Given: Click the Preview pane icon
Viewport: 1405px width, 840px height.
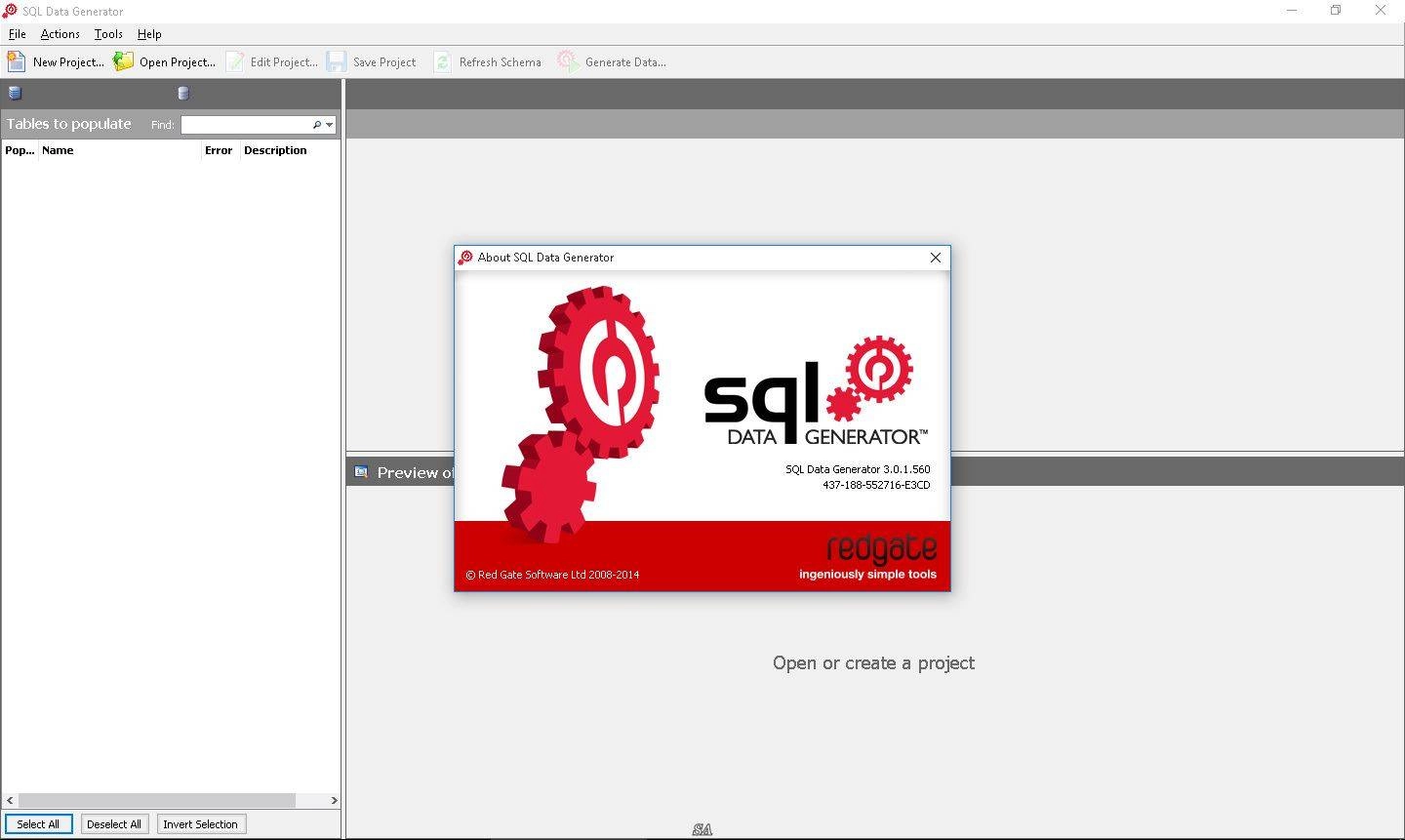Looking at the screenshot, I should click(x=361, y=472).
